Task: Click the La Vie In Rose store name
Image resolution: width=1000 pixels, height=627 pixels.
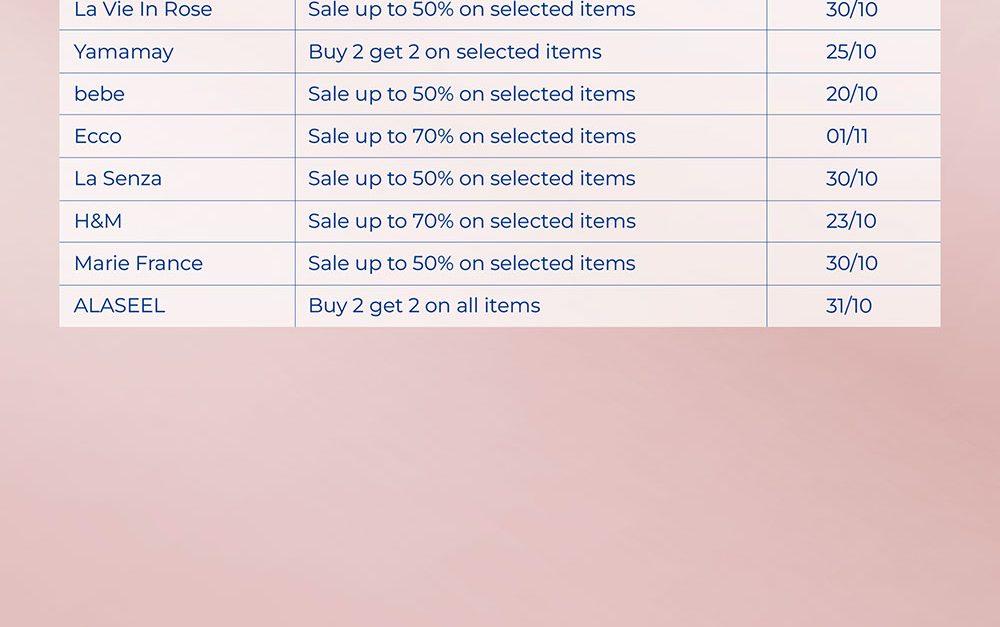Action: click(143, 10)
